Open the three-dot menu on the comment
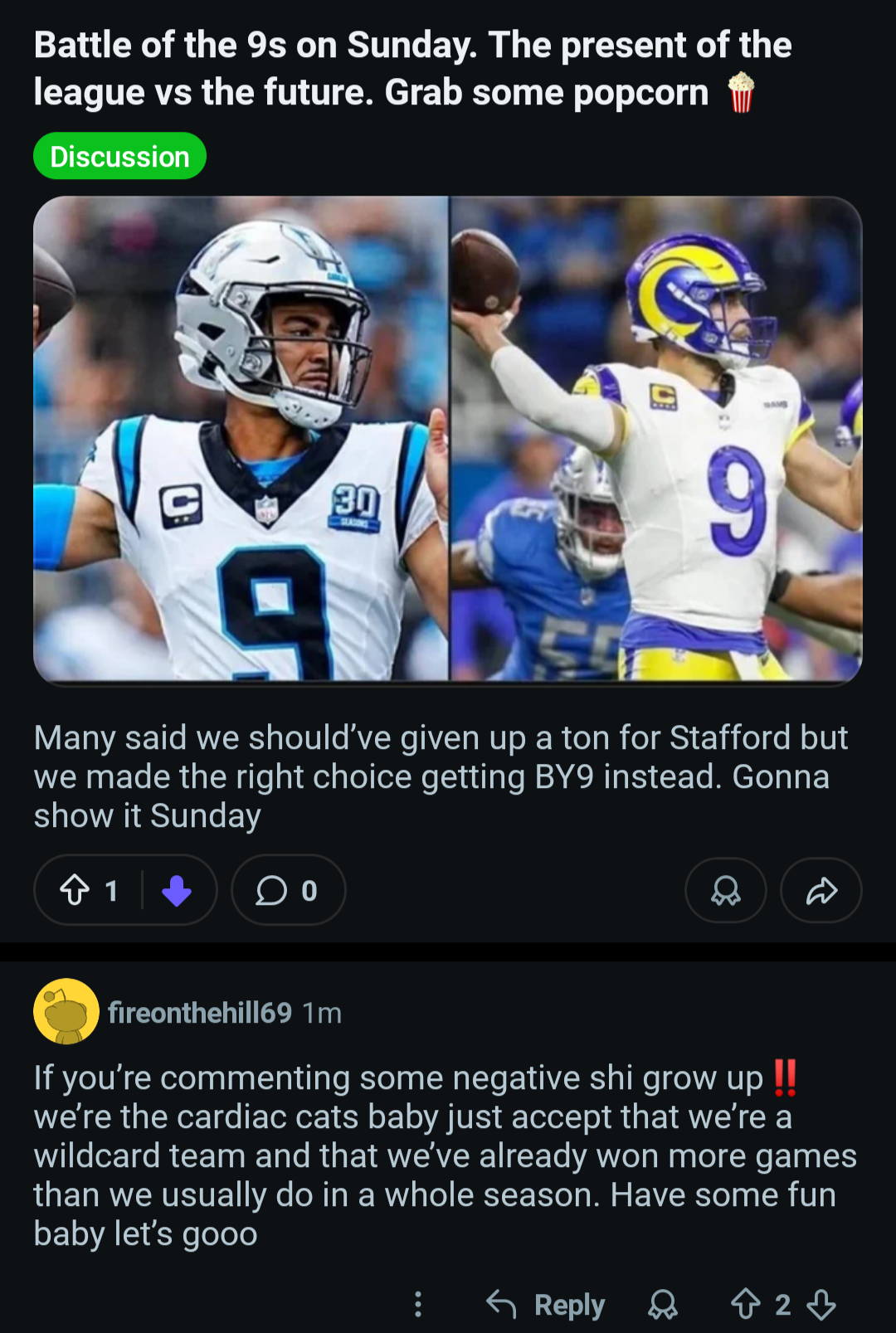Image resolution: width=896 pixels, height=1333 pixels. click(418, 1304)
